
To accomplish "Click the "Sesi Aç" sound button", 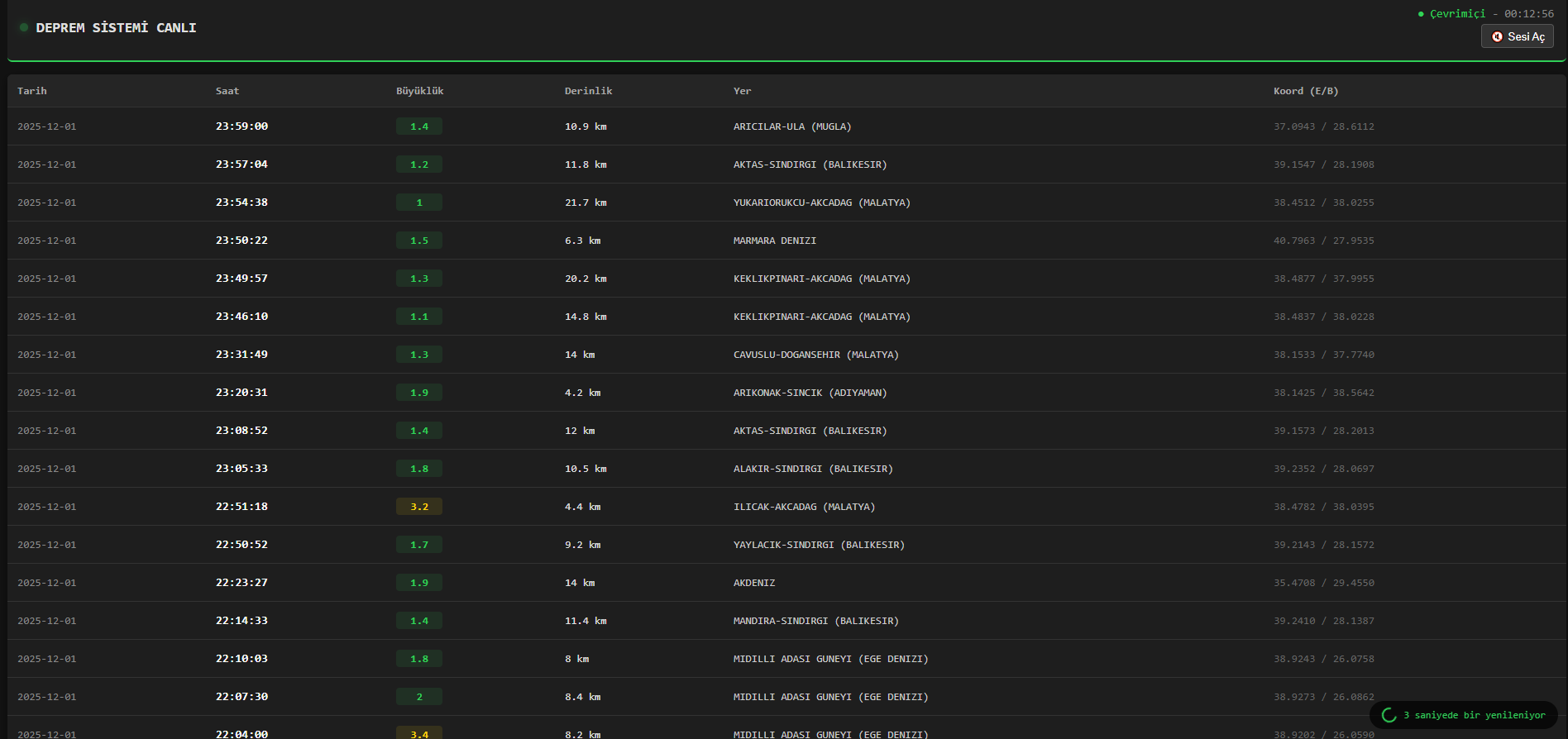I will (x=1517, y=36).
